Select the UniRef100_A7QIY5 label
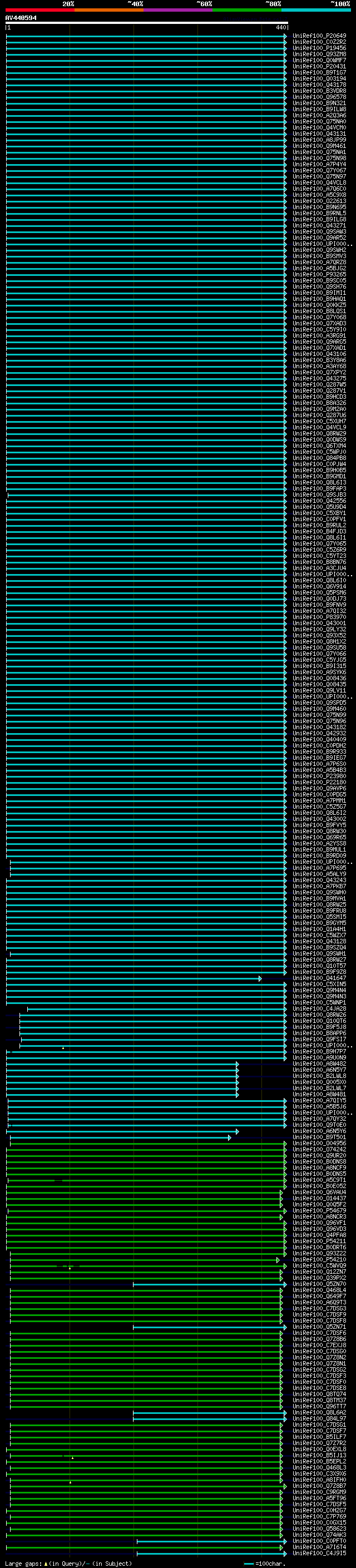This screenshot has width=356, height=1568. [319, 1101]
